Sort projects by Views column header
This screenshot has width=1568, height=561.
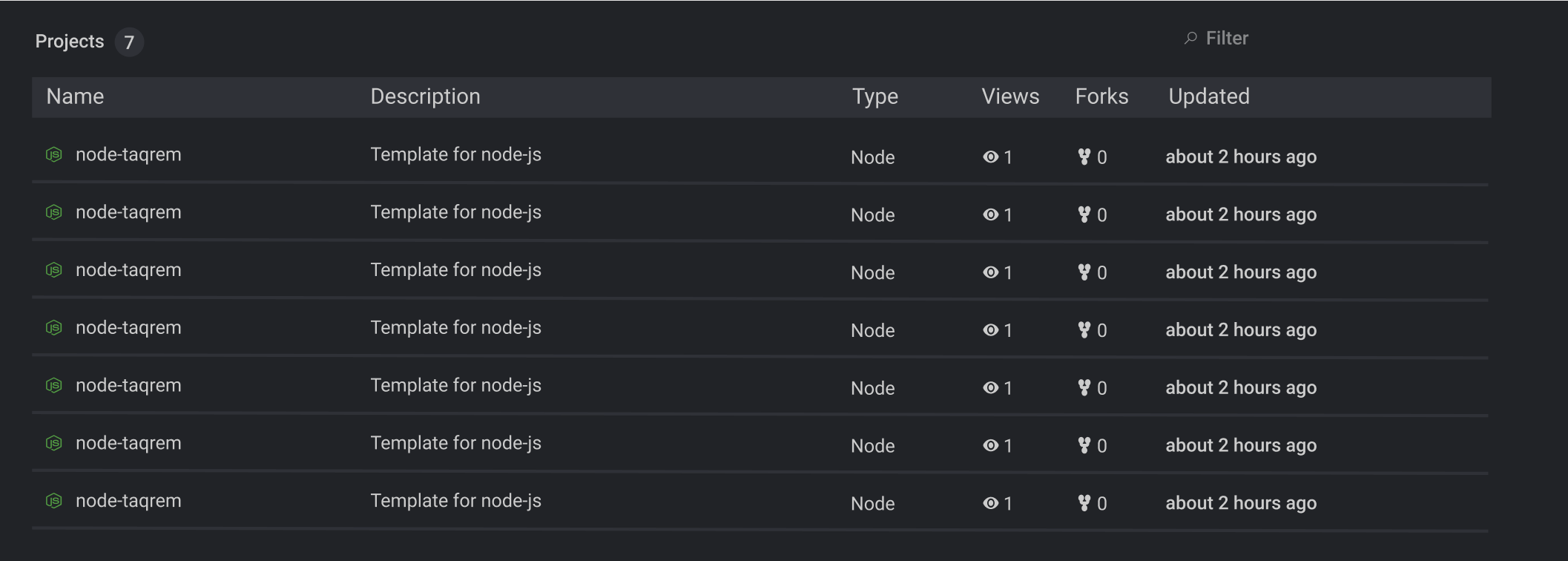point(1010,96)
